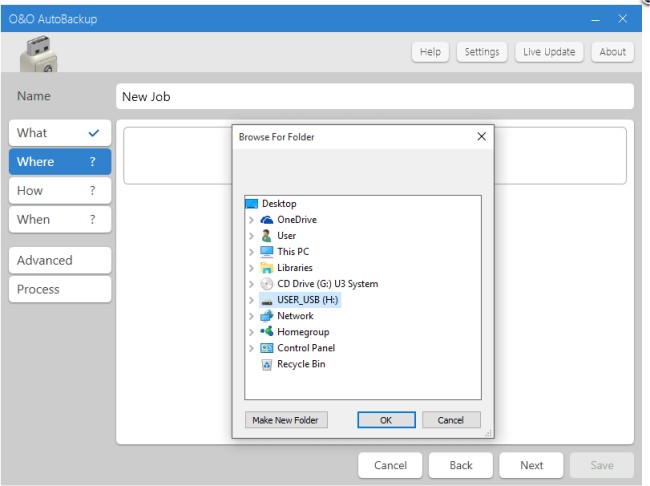Image resolution: width=650 pixels, height=486 pixels.
Task: Open Help
Action: pos(430,52)
